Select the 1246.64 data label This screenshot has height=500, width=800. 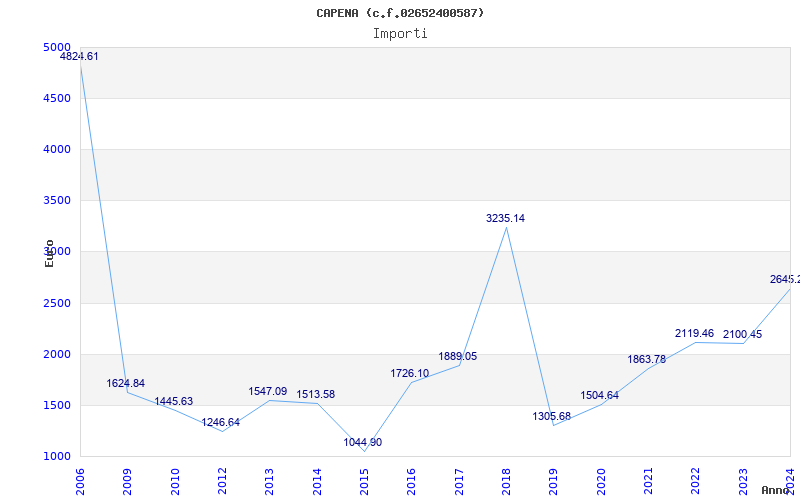tap(220, 422)
